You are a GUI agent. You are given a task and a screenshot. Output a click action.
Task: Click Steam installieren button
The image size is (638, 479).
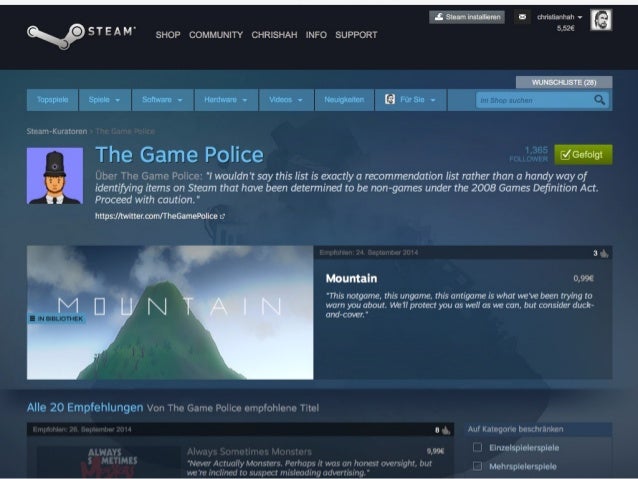467,17
